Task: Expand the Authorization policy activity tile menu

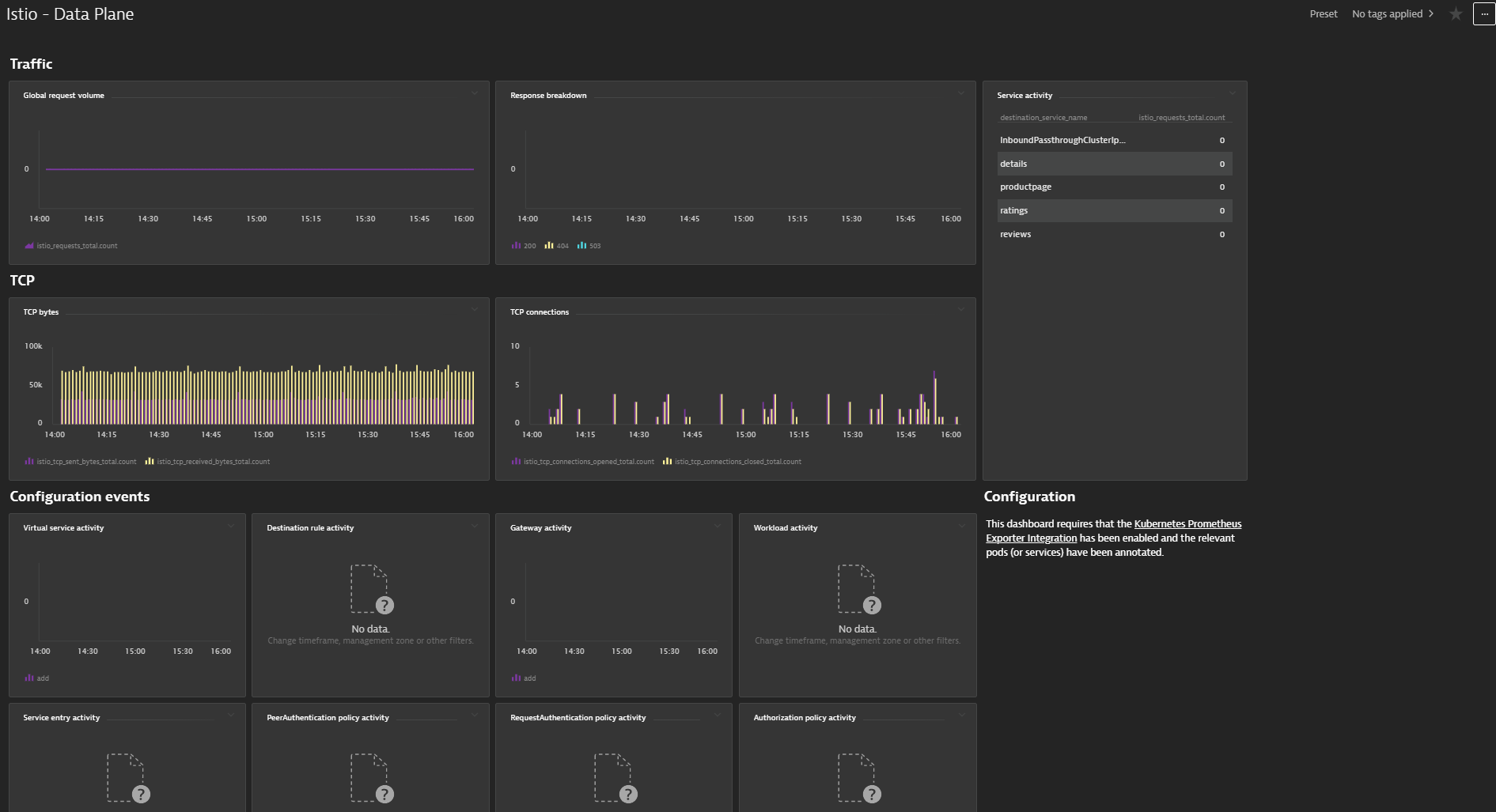Action: coord(962,715)
